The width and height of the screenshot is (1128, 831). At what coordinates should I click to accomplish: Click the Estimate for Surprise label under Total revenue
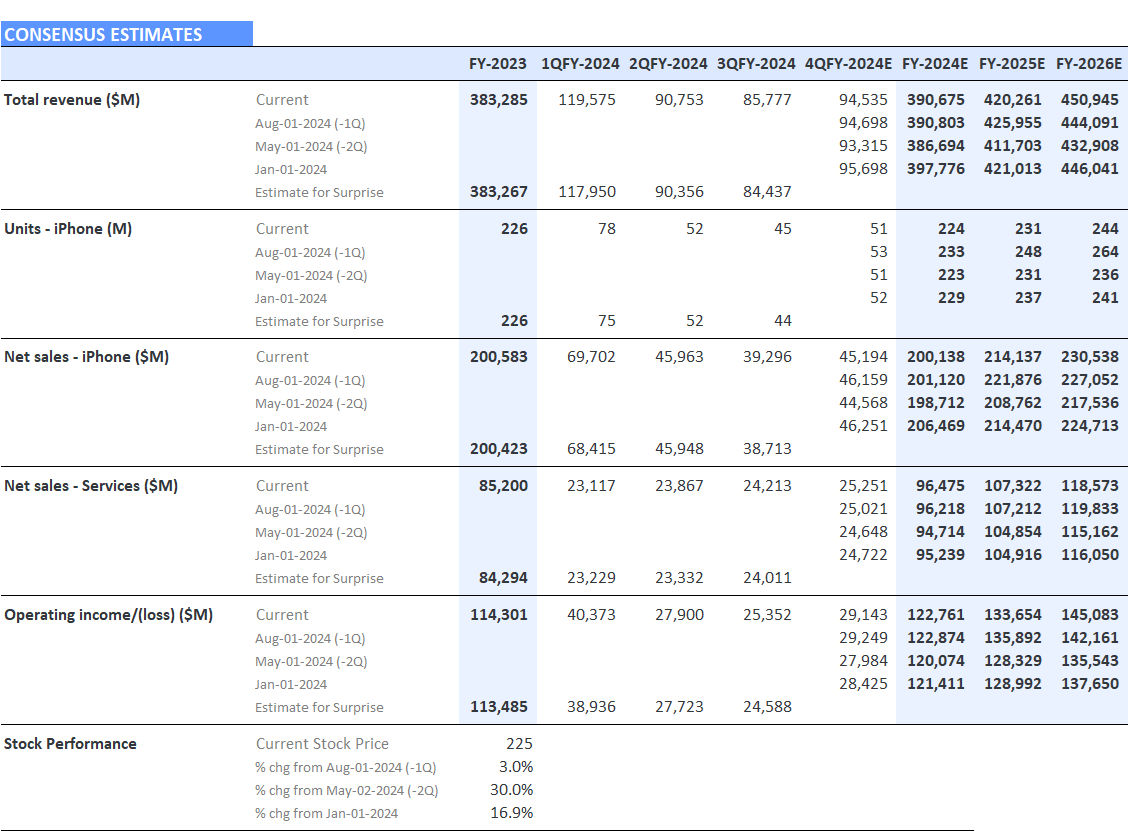click(x=318, y=192)
